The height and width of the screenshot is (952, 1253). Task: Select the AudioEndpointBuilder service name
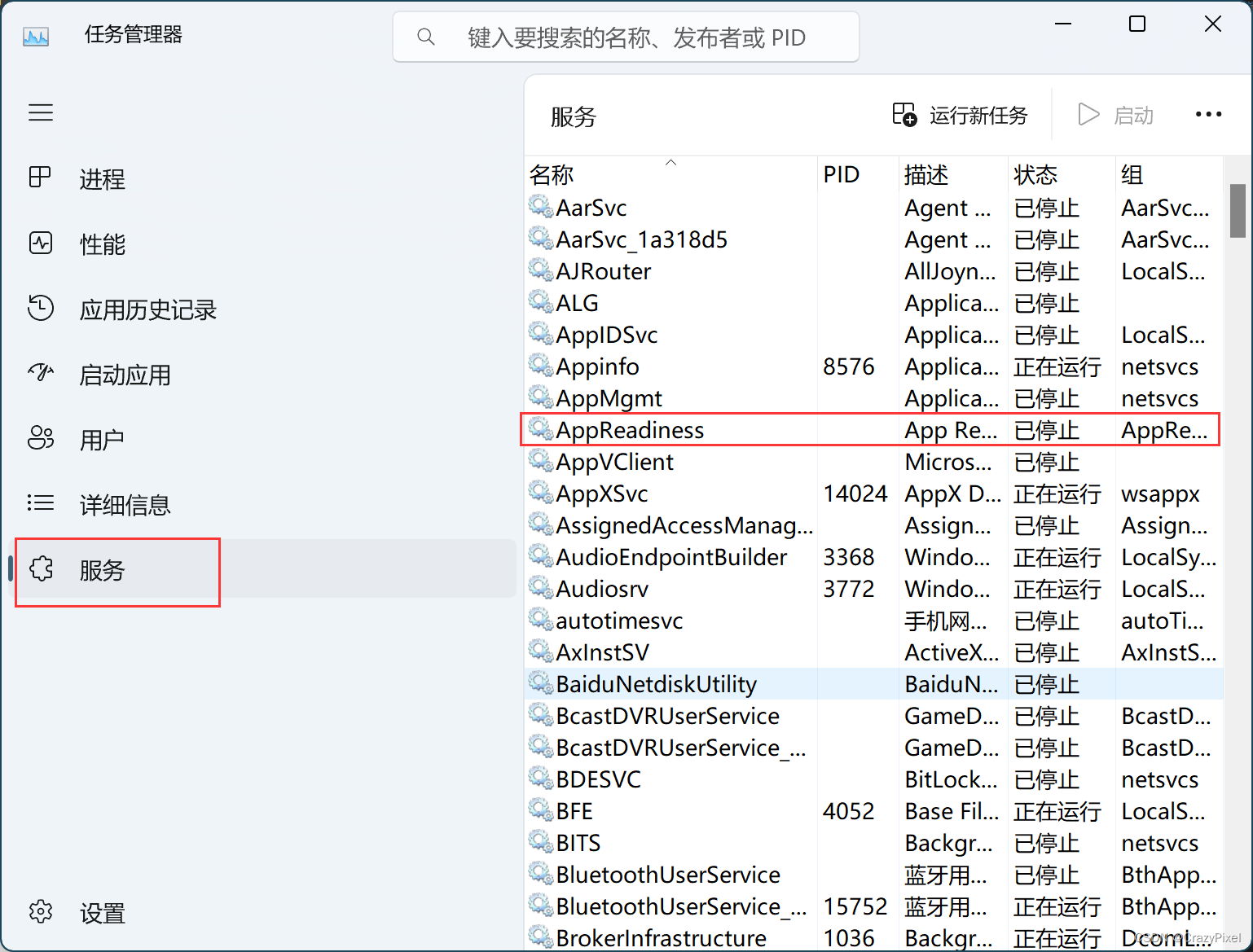click(672, 557)
